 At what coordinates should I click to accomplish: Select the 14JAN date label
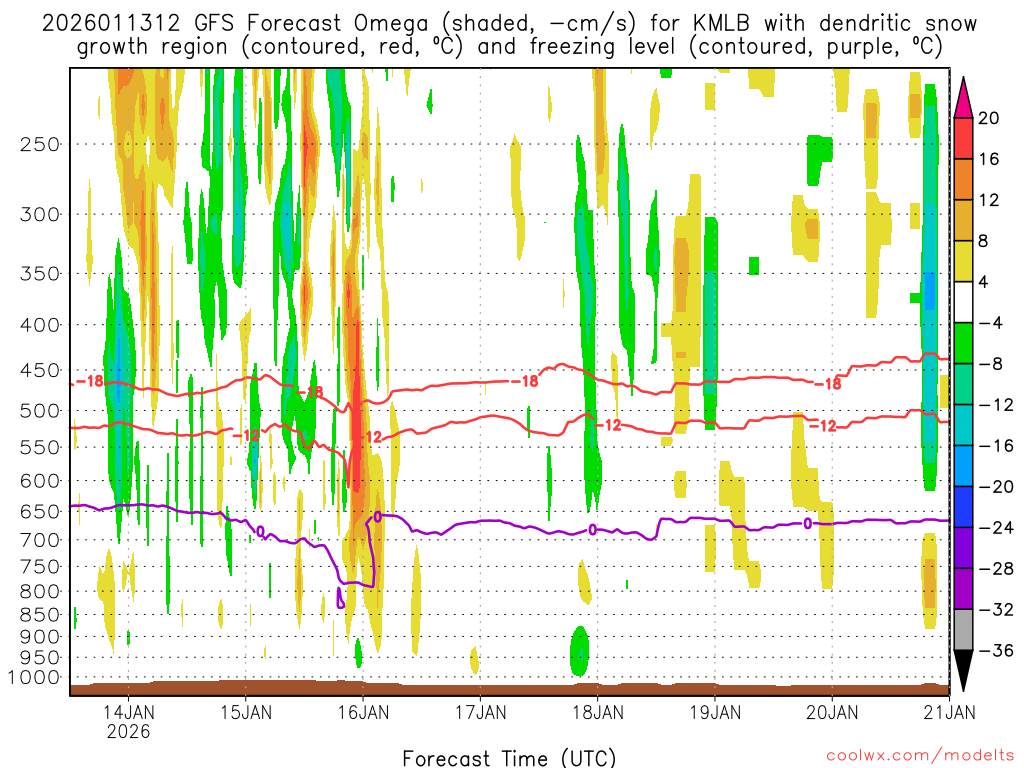point(129,711)
